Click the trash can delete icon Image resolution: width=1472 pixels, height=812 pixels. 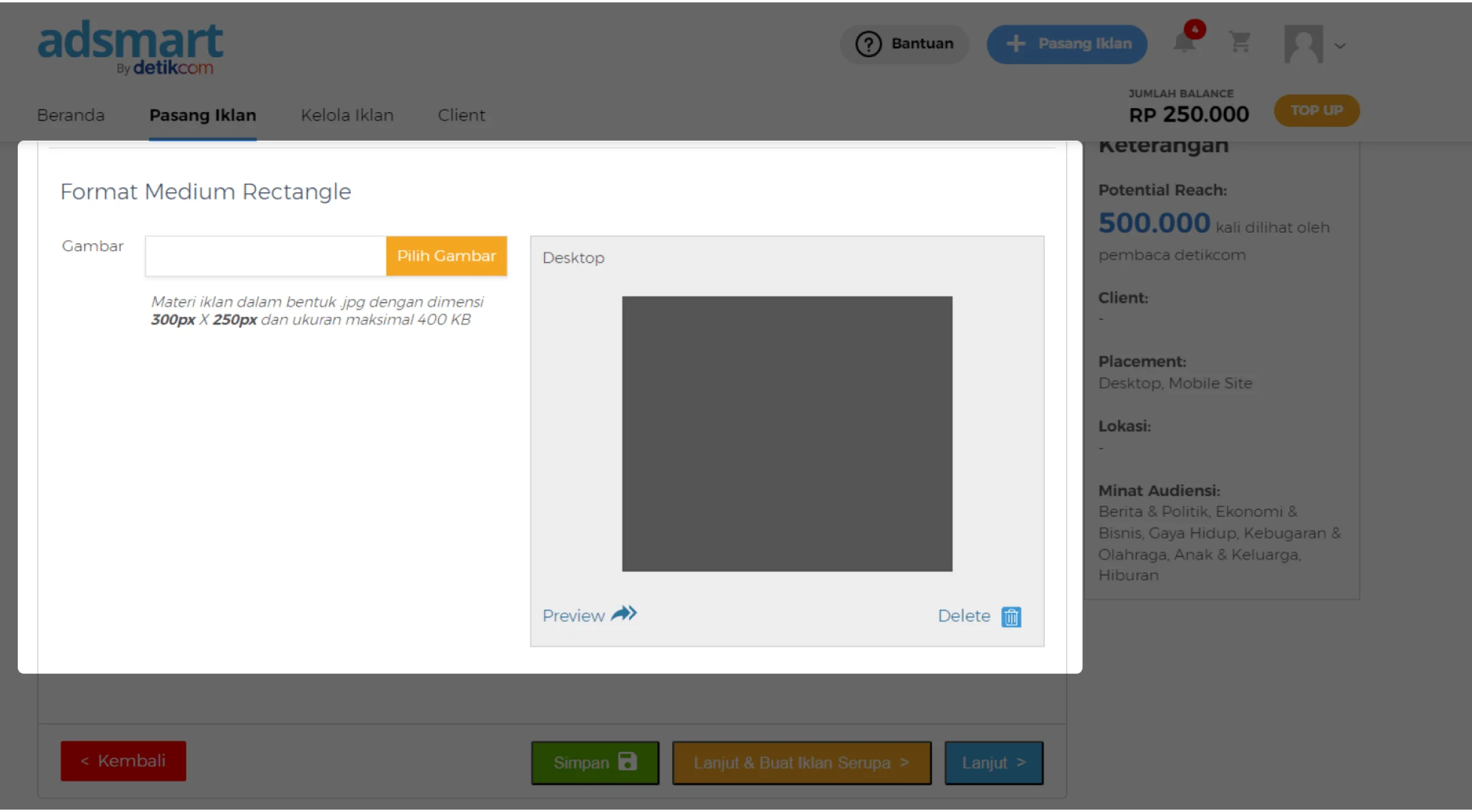(x=1011, y=616)
